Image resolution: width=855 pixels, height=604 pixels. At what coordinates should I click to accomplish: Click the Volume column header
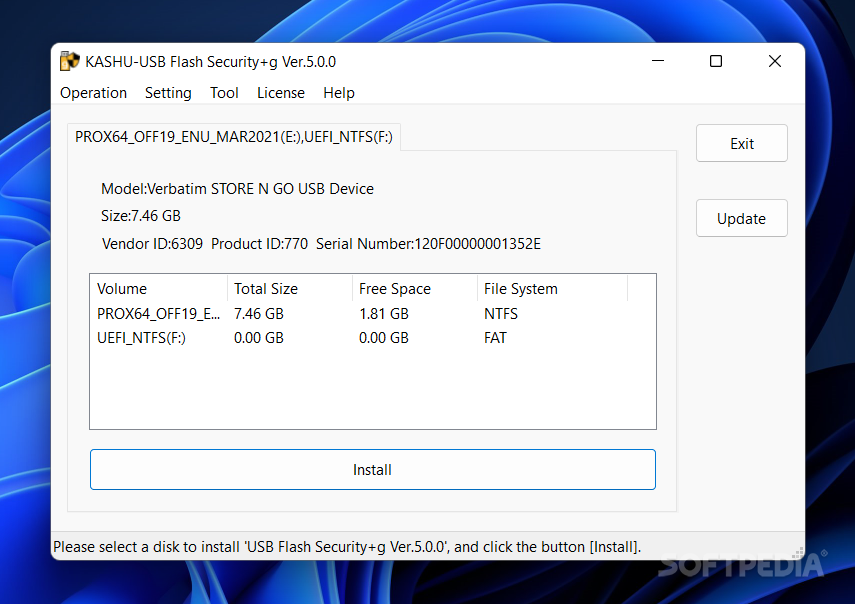point(159,288)
